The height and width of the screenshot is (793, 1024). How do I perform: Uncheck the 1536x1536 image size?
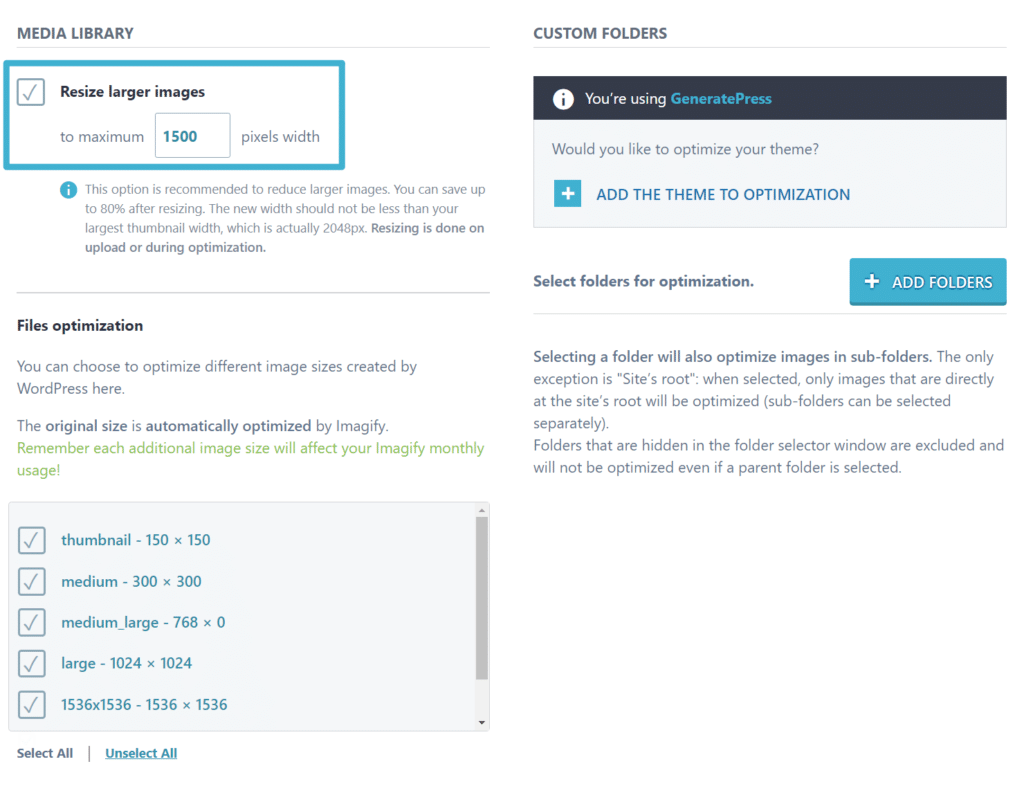click(x=32, y=704)
